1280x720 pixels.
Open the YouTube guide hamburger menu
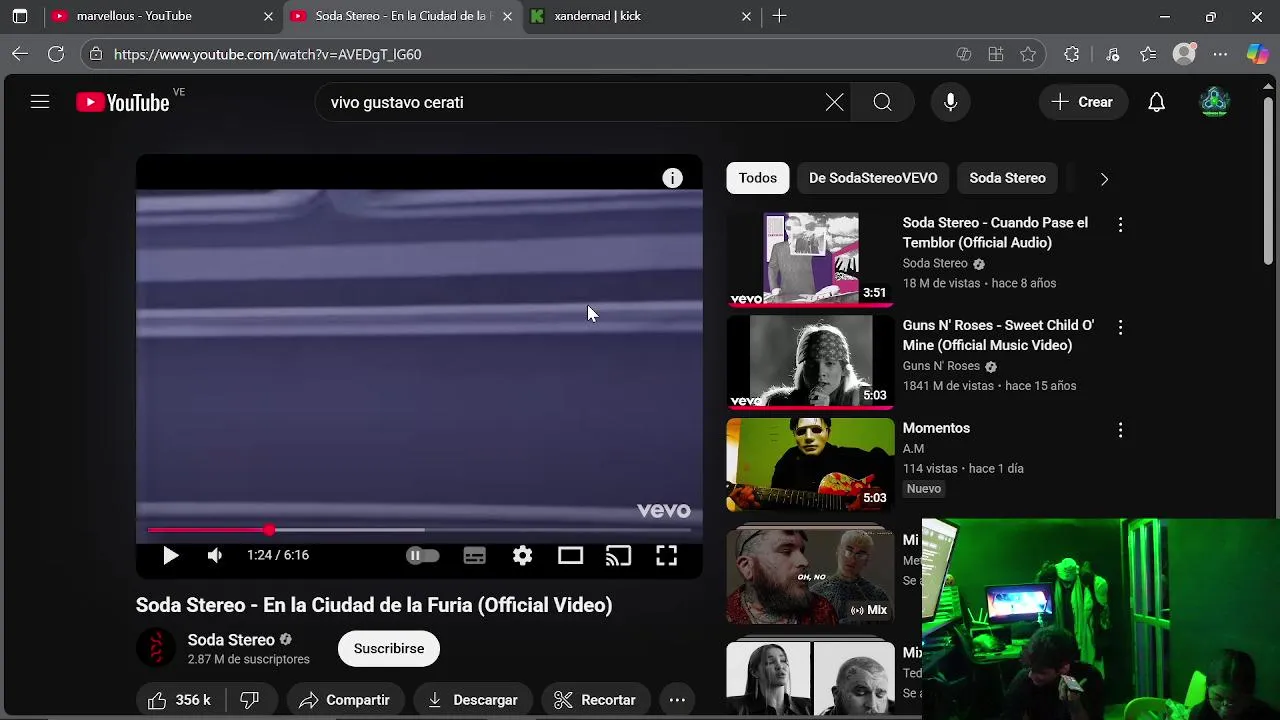tap(40, 102)
